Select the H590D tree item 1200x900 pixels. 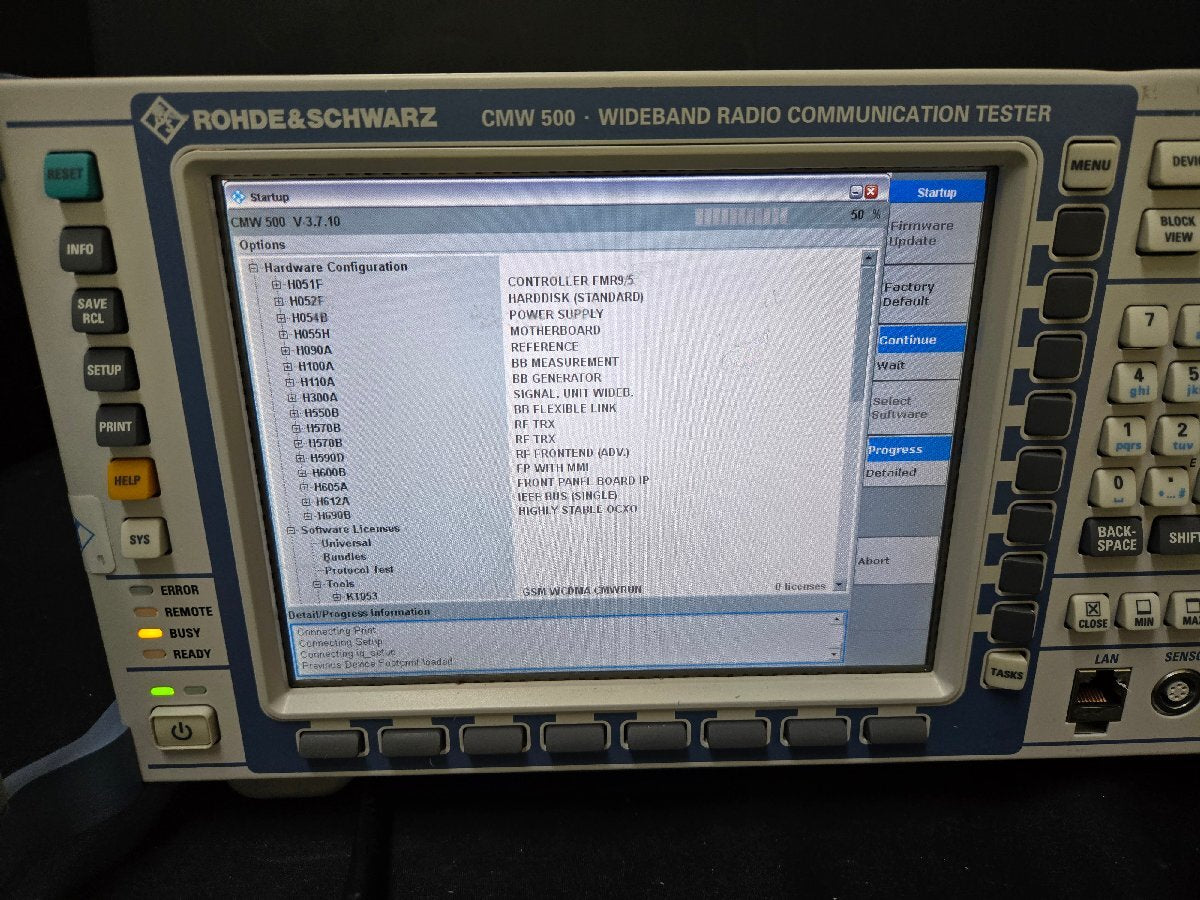pos(327,458)
